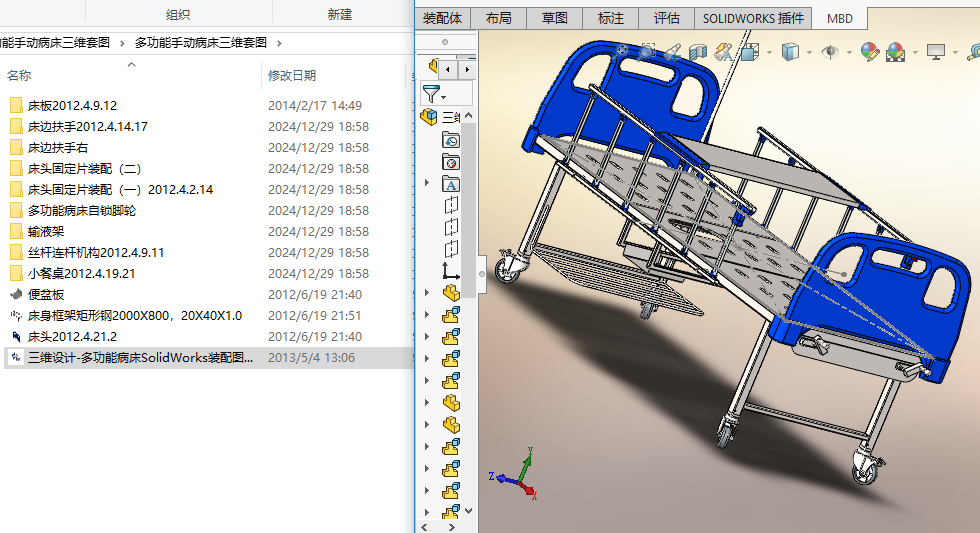Screen dimensions: 980x533
Task: Select the History folder icon in feature tree
Action: pyautogui.click(x=451, y=140)
